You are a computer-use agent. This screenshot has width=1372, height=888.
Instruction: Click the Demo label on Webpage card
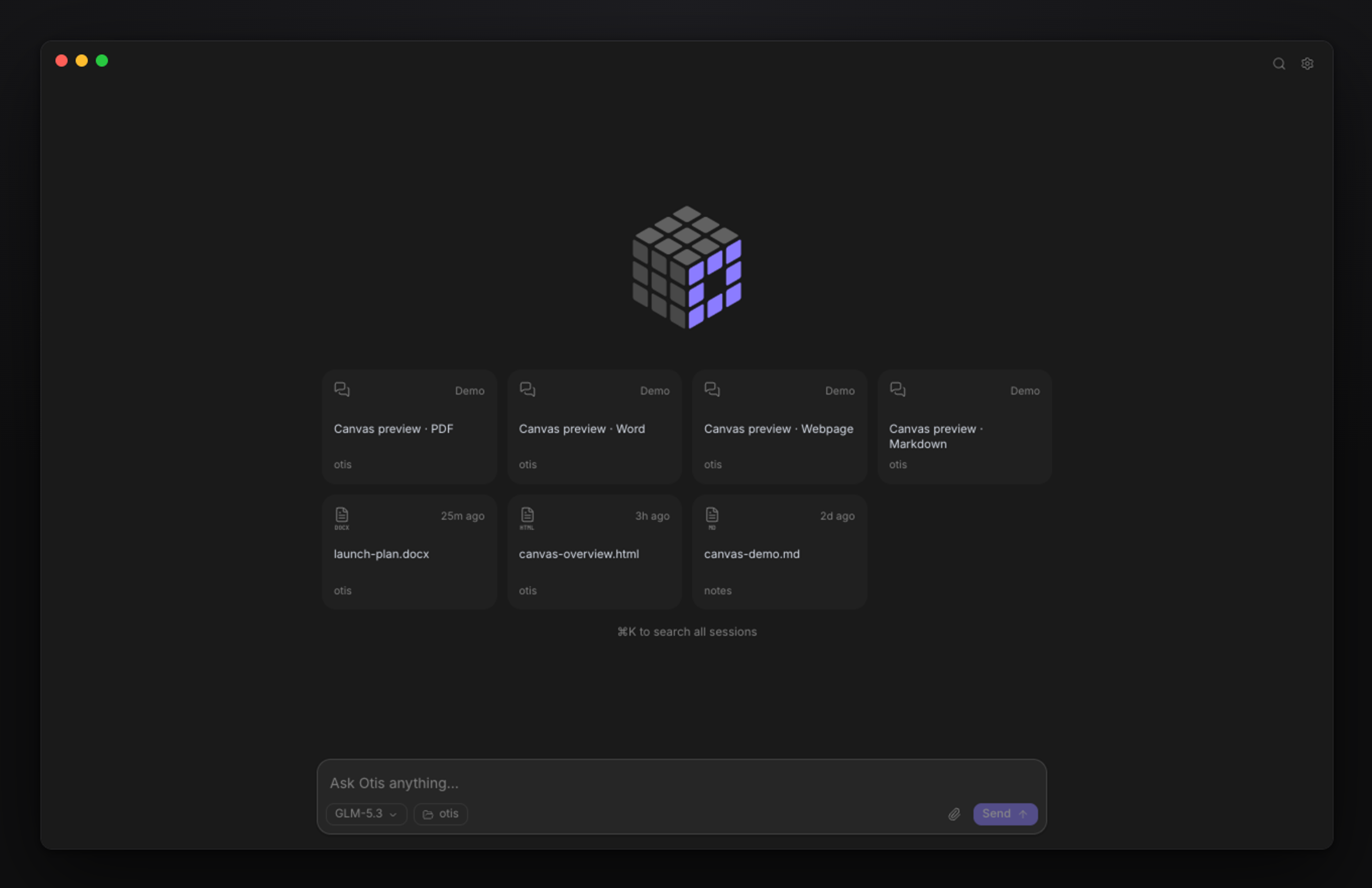839,391
